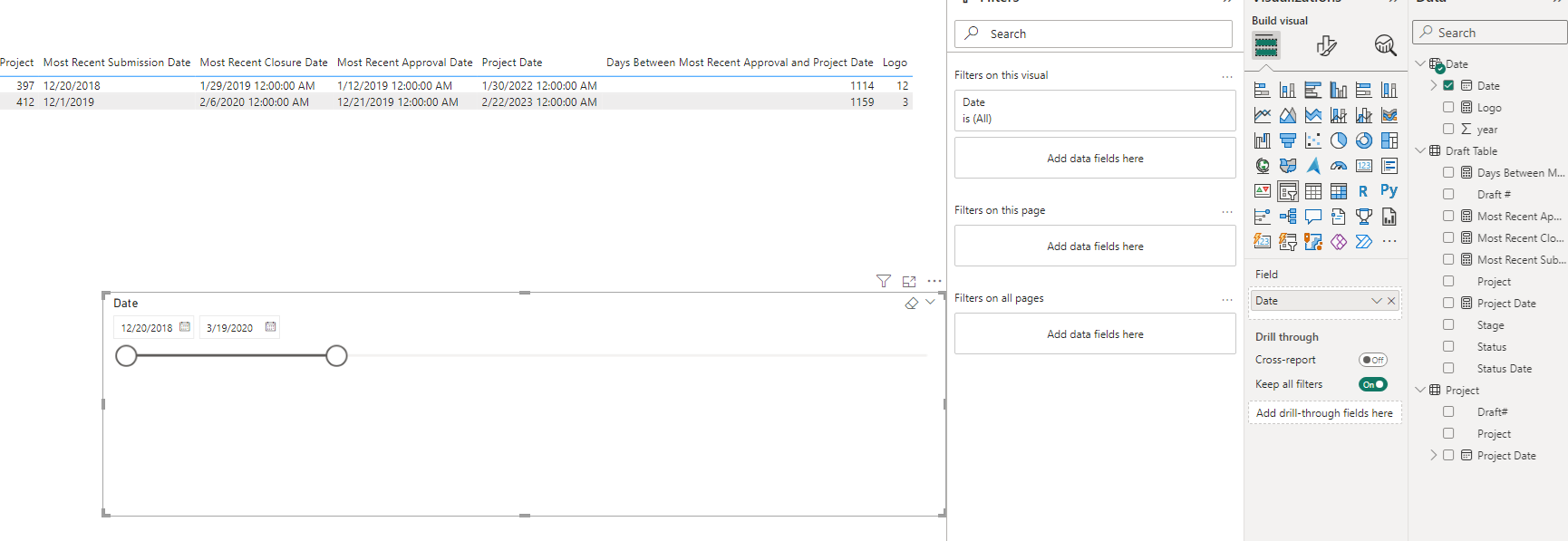1568x541 pixels.
Task: Choose the Treemap visualization
Action: [x=1389, y=140]
